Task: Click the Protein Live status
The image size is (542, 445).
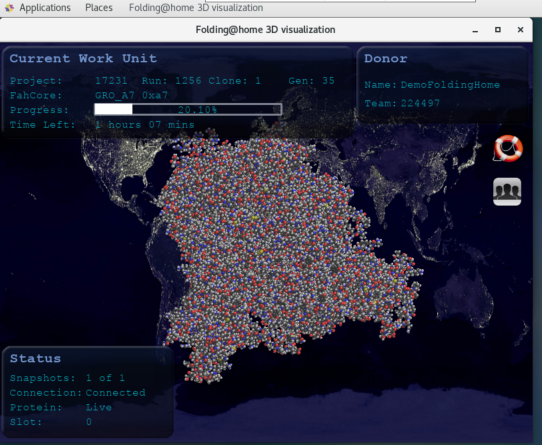Action: click(x=99, y=407)
